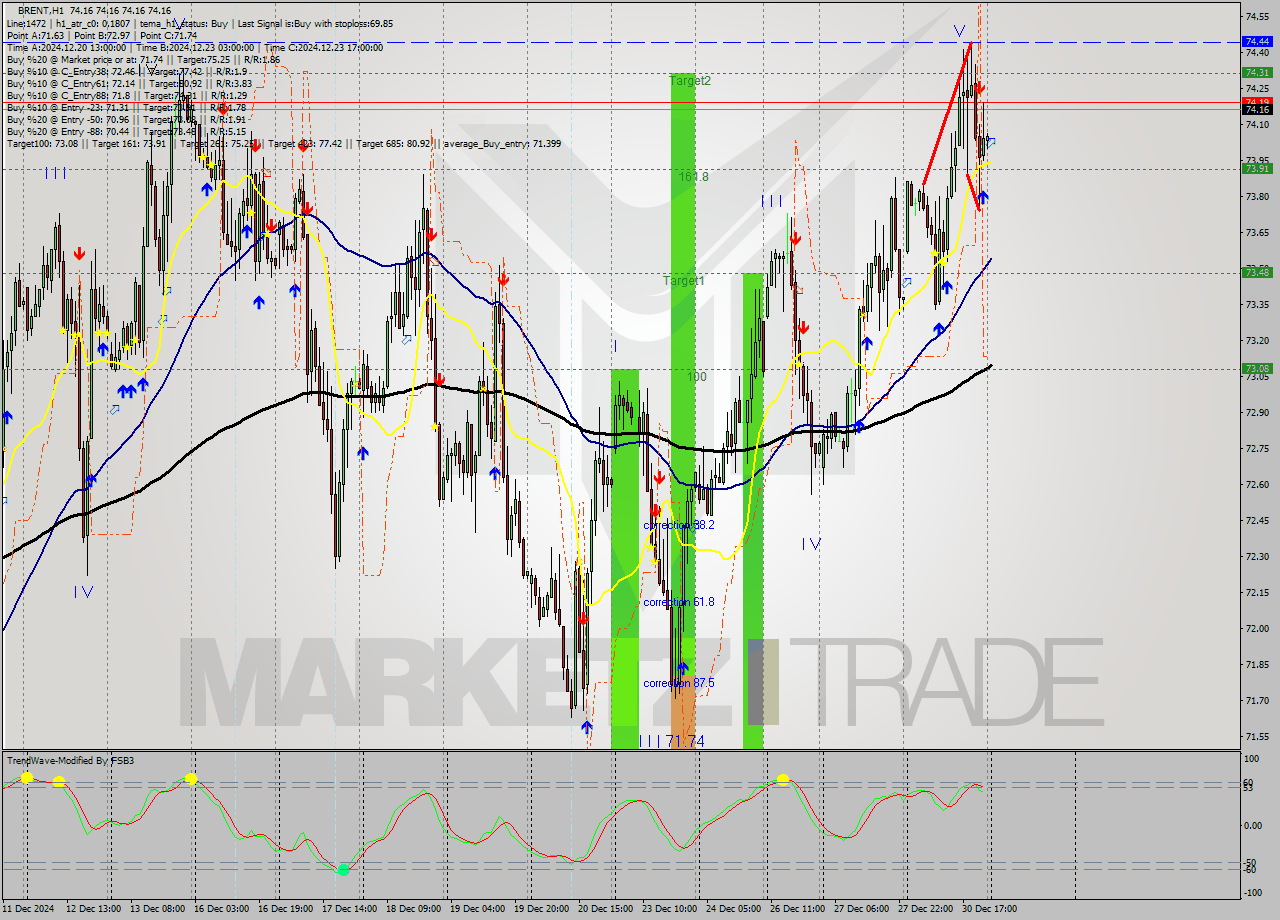Click the red 74.19 price tag

click(1256, 101)
